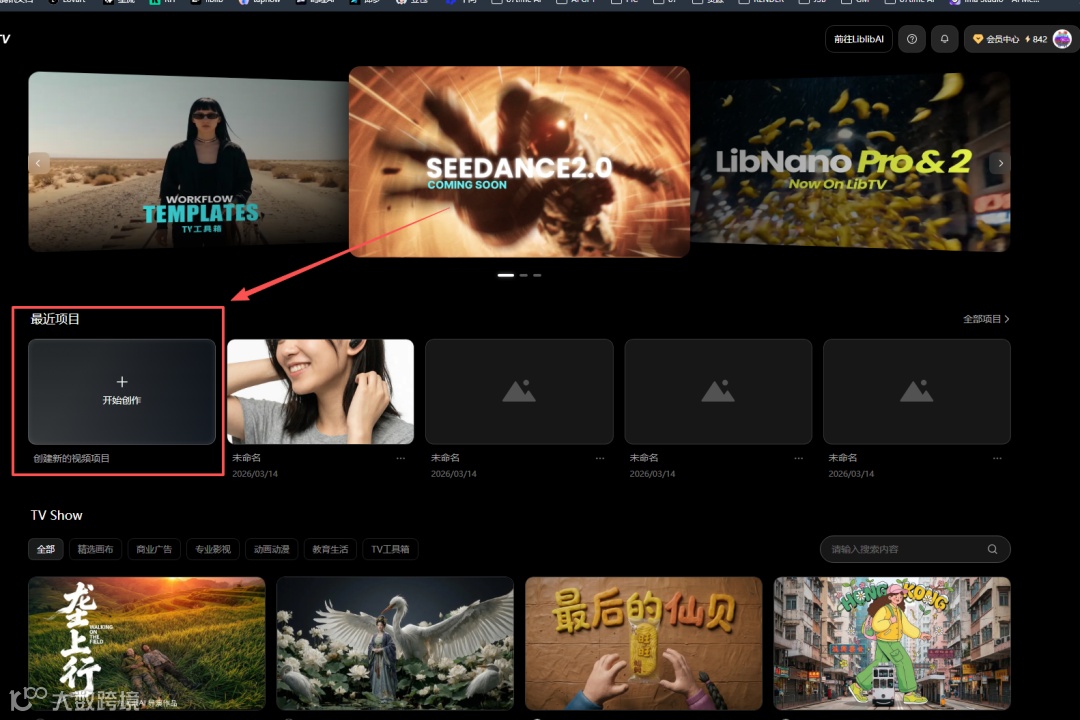Open the 垄上行 rice field show card

point(147,644)
